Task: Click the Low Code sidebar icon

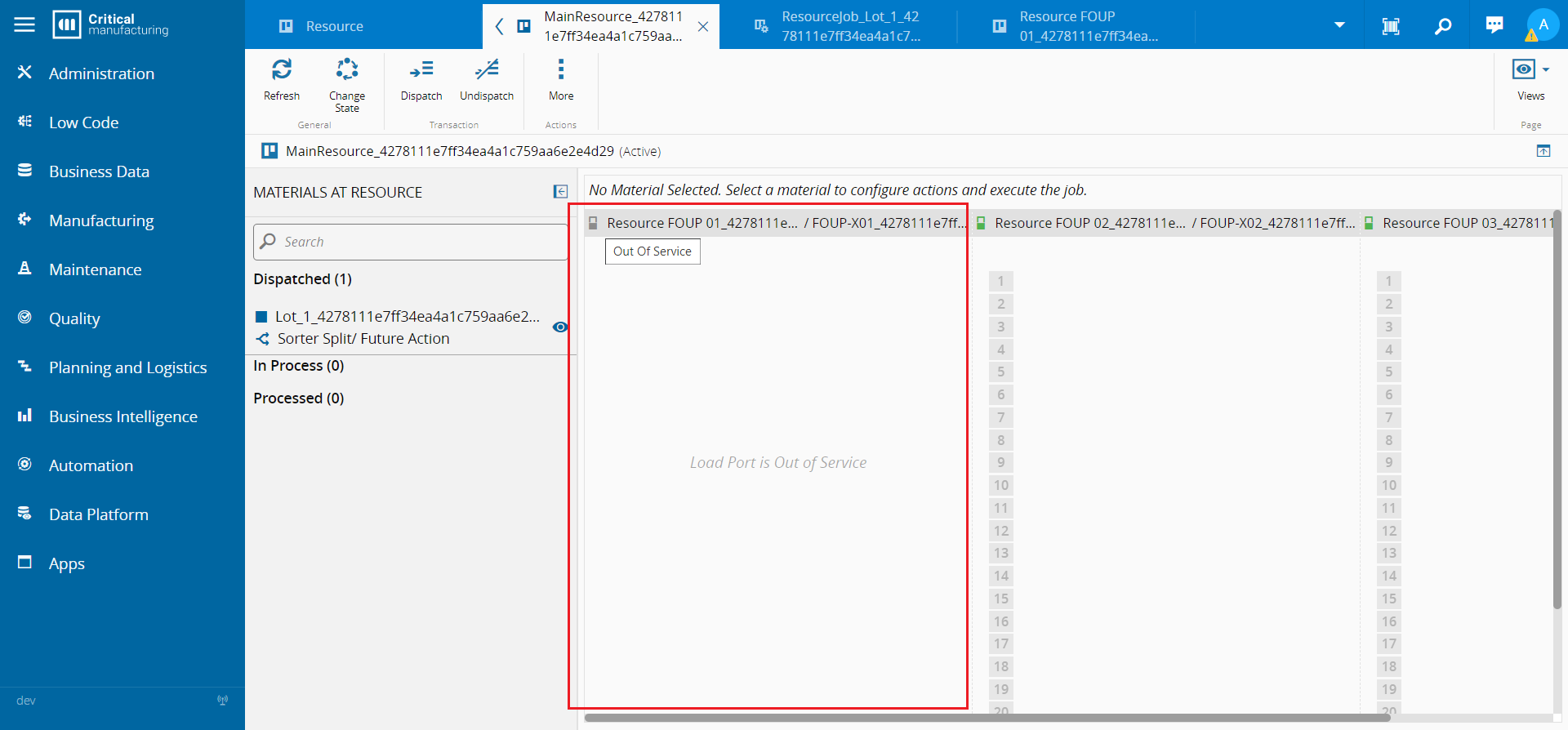Action: tap(24, 121)
